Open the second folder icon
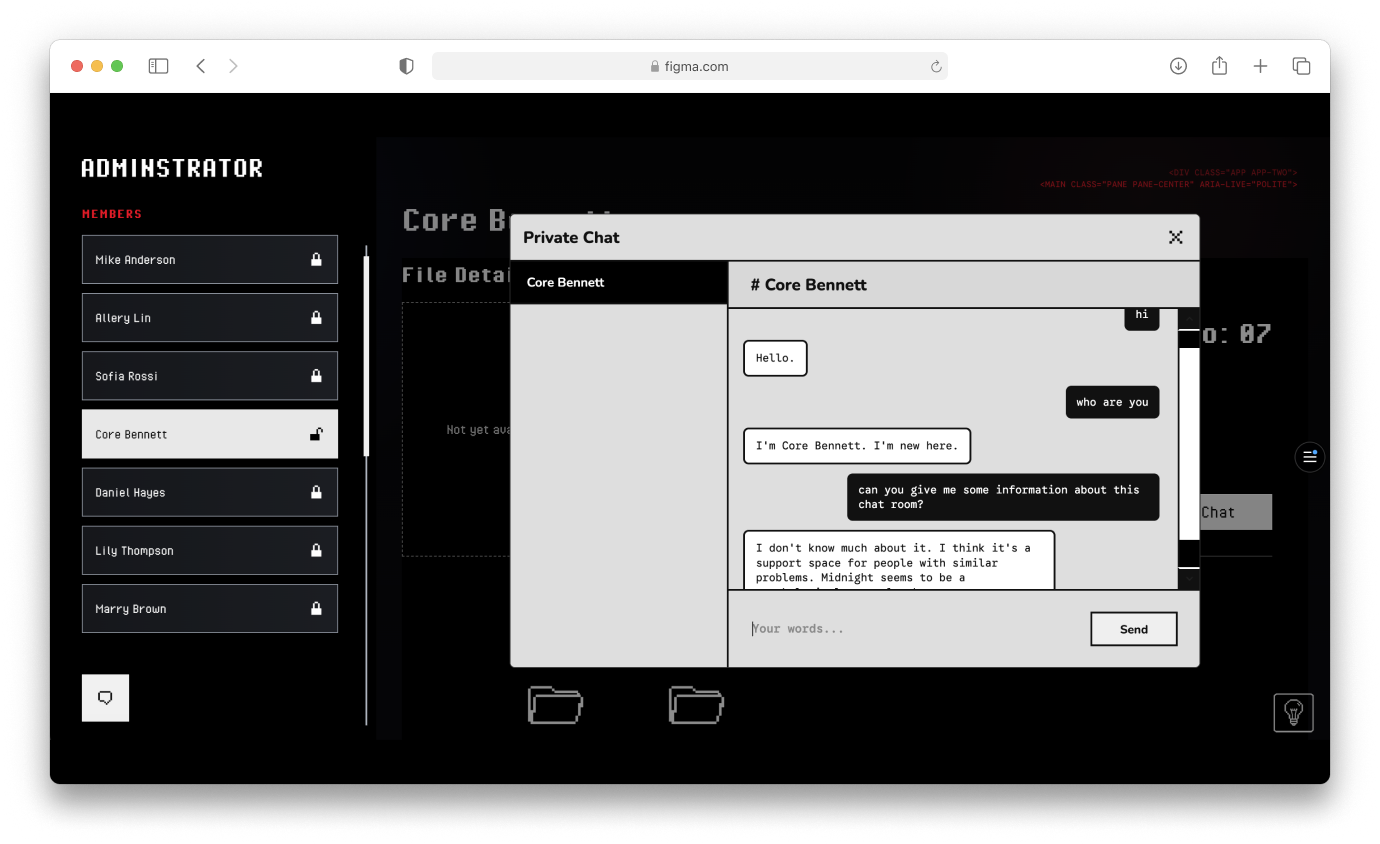The image size is (1380, 844). (696, 704)
